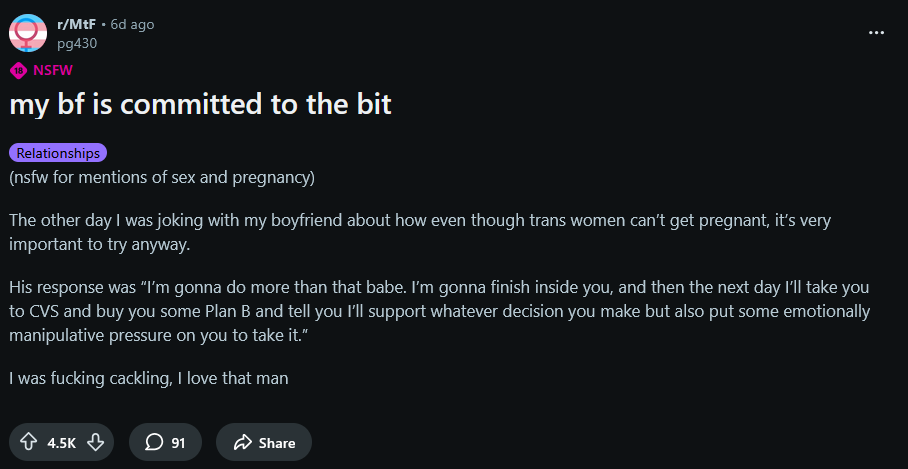Click the Share arrow icon
This screenshot has height=469, width=908.
tap(242, 443)
